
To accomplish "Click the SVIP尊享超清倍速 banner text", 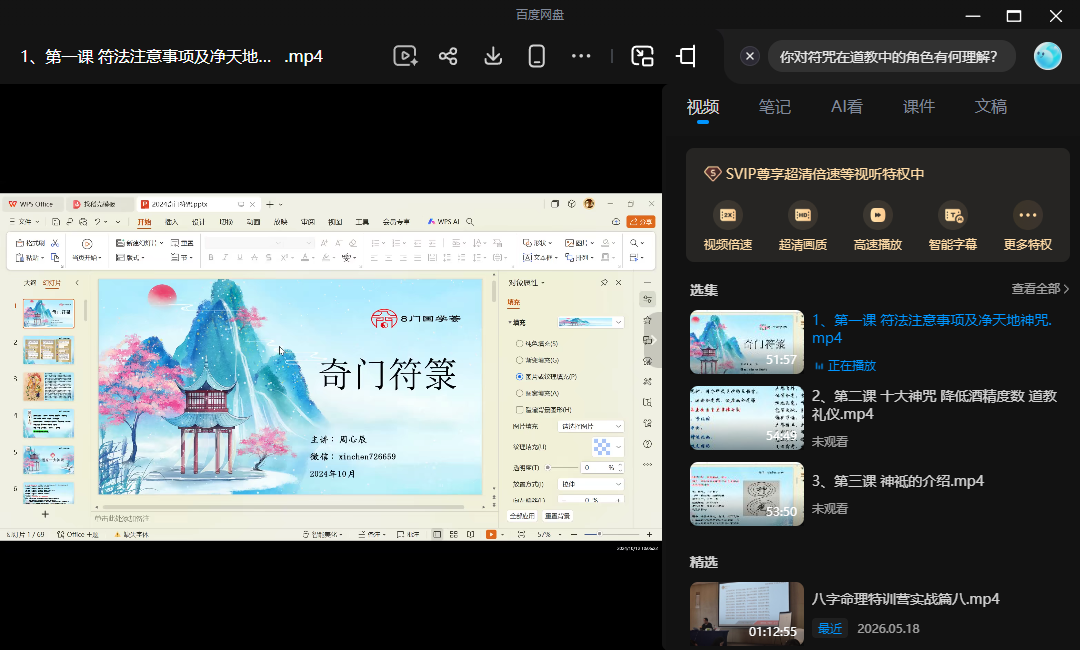I will (x=824, y=174).
